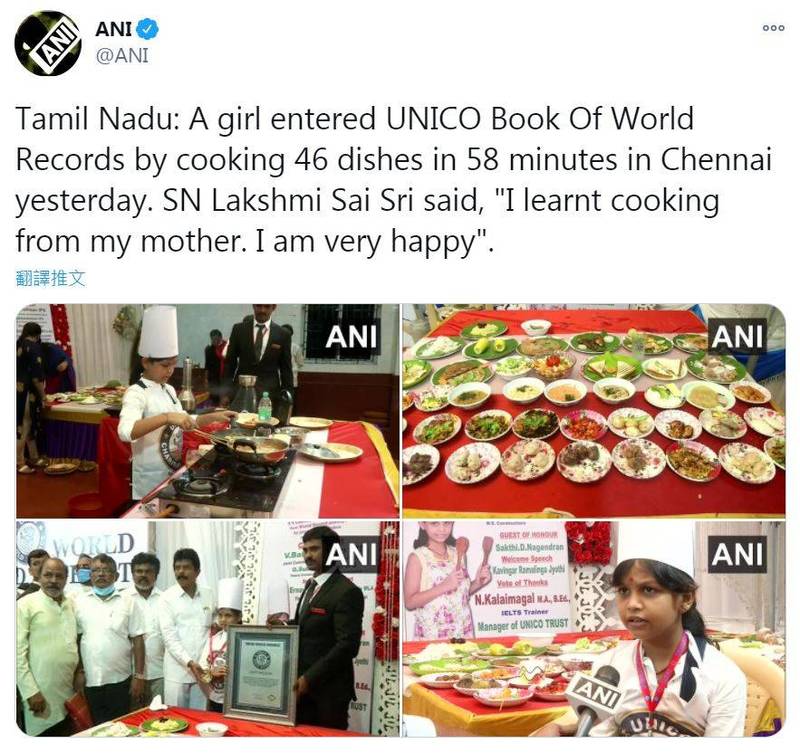Viewport: 800px width, 753px height.
Task: Click the ANI watermark on interview photo
Action: pos(737,554)
